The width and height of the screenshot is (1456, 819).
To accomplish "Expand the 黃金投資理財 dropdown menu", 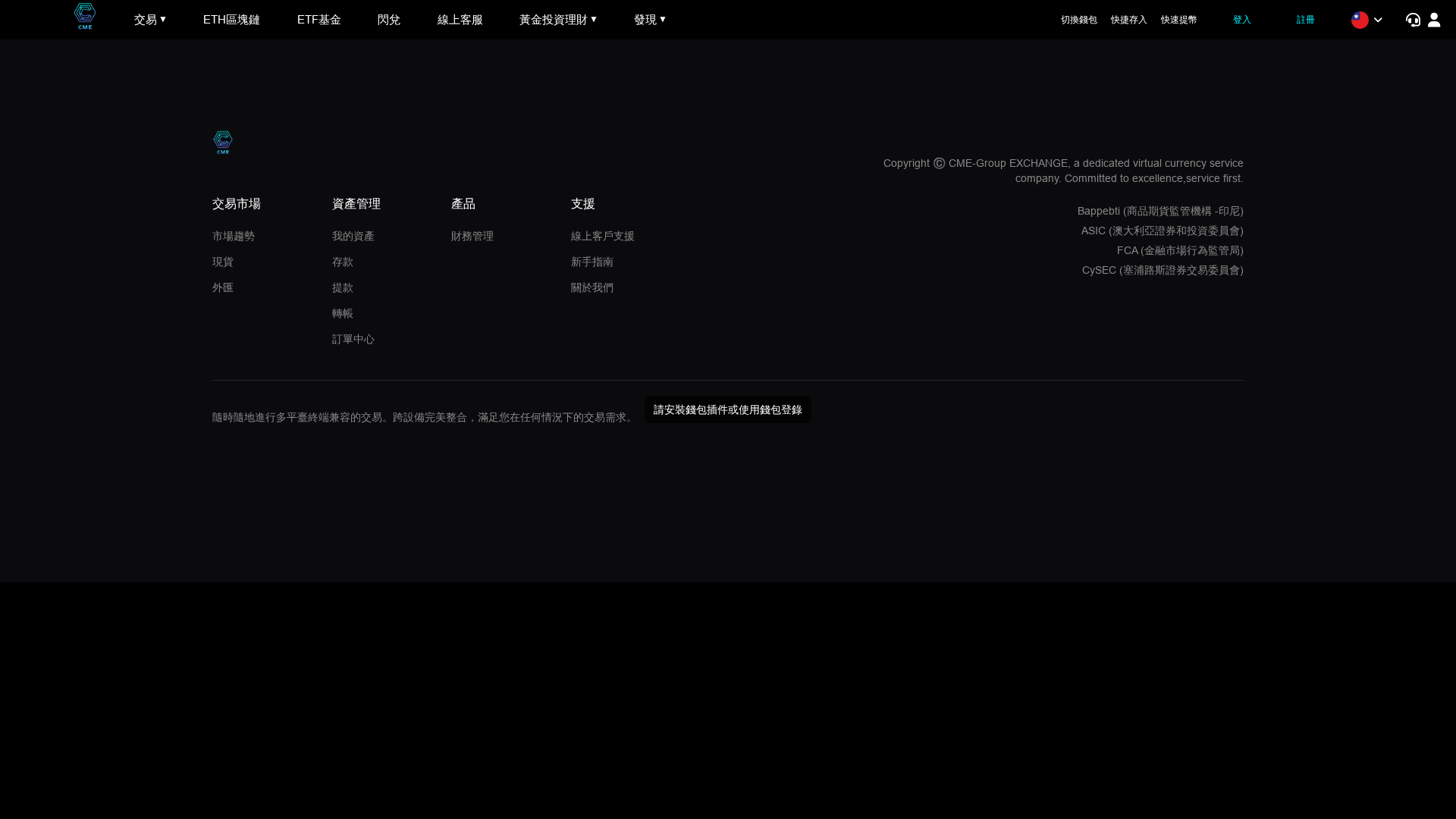I will [x=558, y=20].
